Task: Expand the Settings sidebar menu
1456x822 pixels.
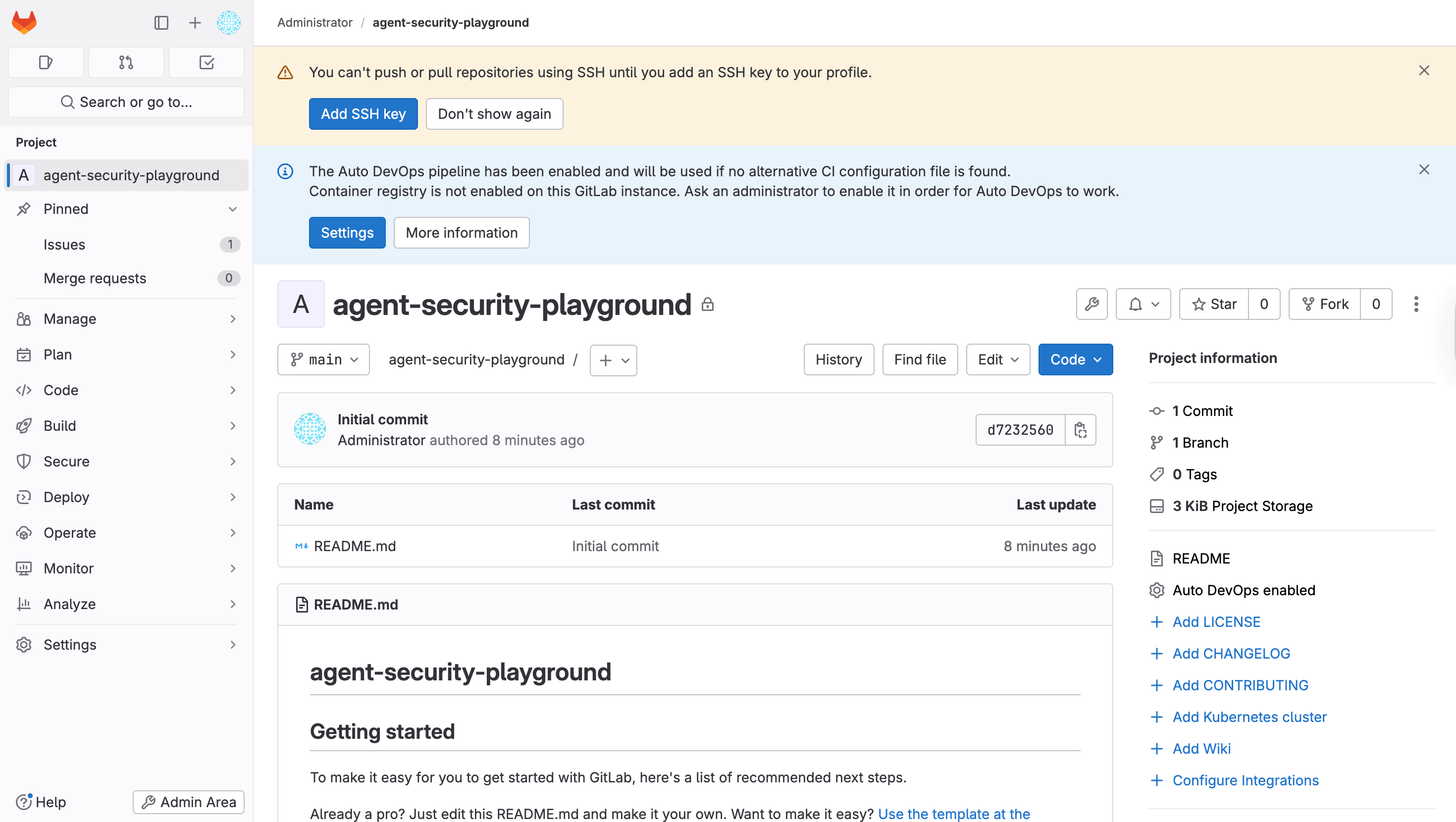Action: pyautogui.click(x=126, y=645)
